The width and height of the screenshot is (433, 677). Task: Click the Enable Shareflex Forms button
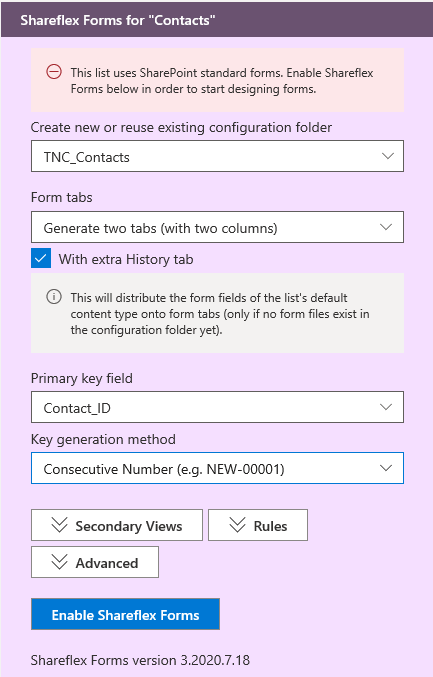125,614
